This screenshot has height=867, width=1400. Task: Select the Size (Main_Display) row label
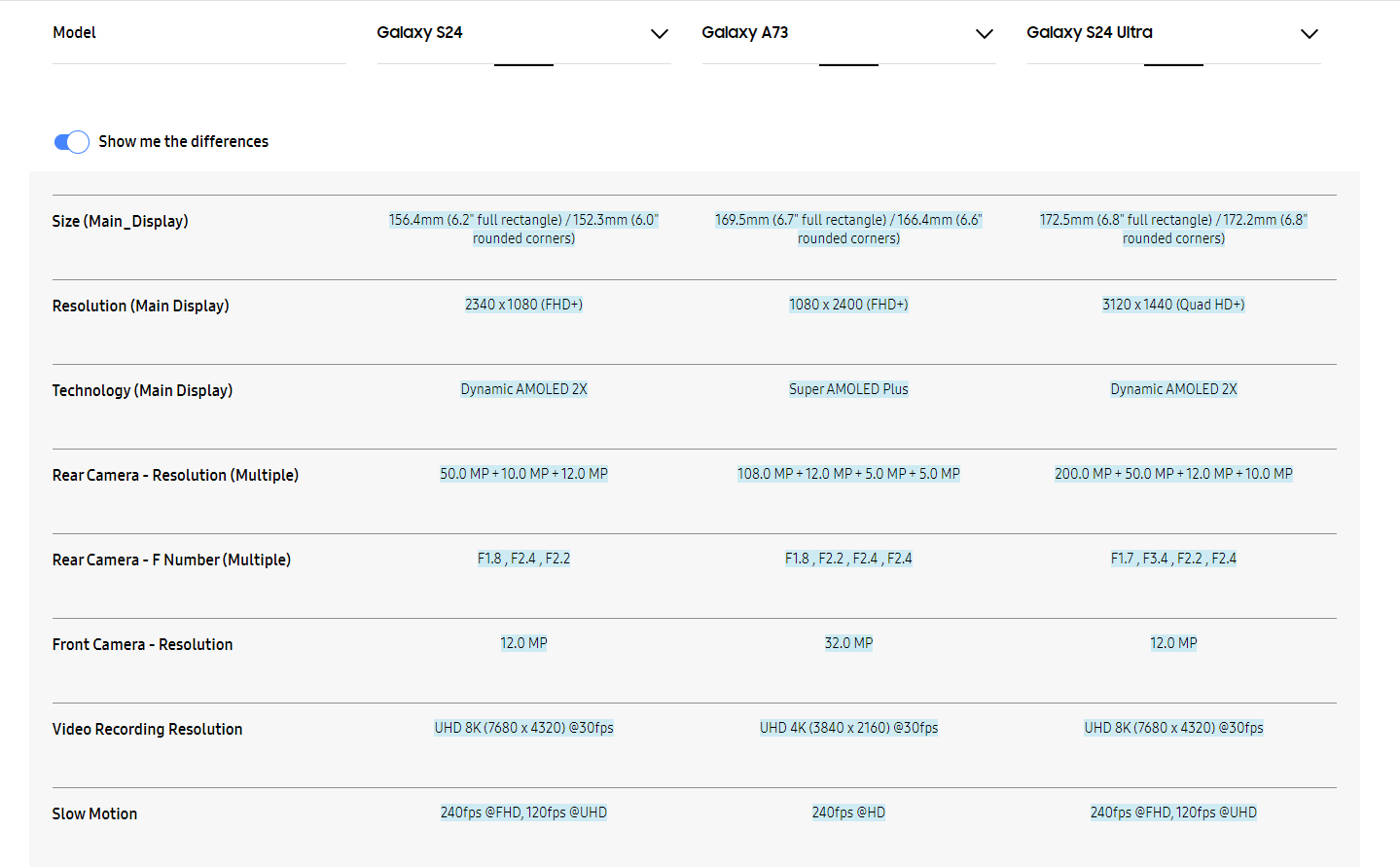pyautogui.click(x=120, y=221)
